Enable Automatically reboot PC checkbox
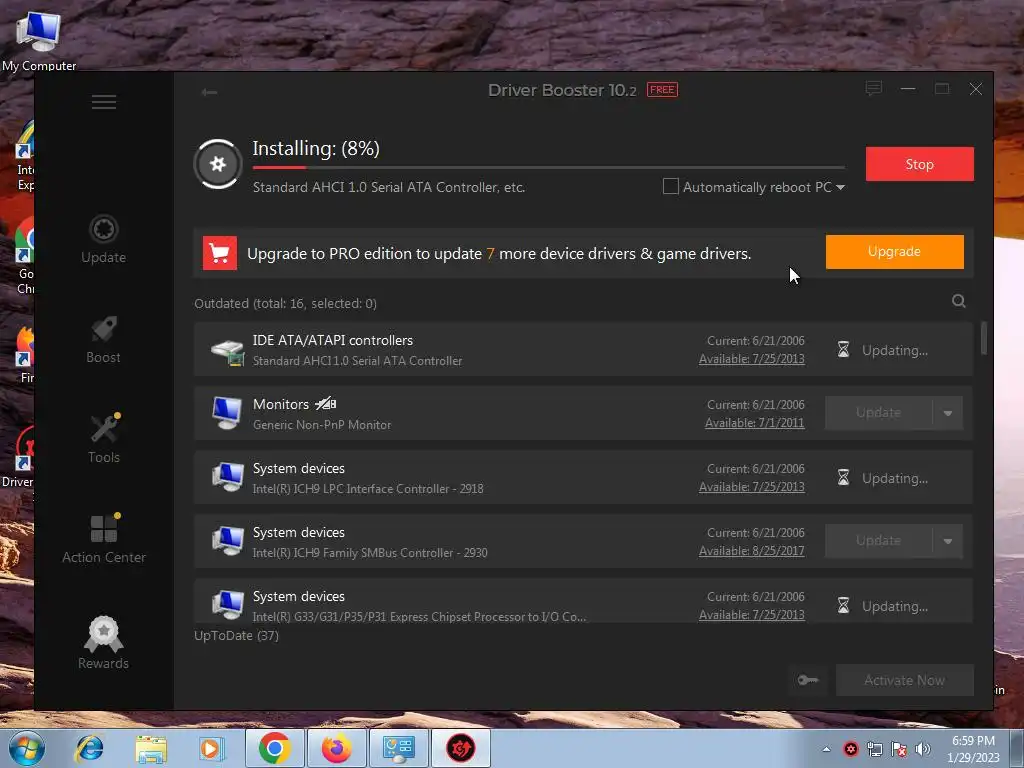This screenshot has width=1024, height=768. [x=671, y=186]
